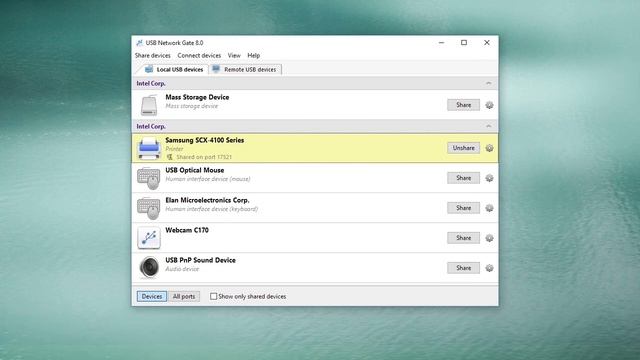Switch to Remote USB devices tab
Screen dimensions: 640x360
coord(245,69)
